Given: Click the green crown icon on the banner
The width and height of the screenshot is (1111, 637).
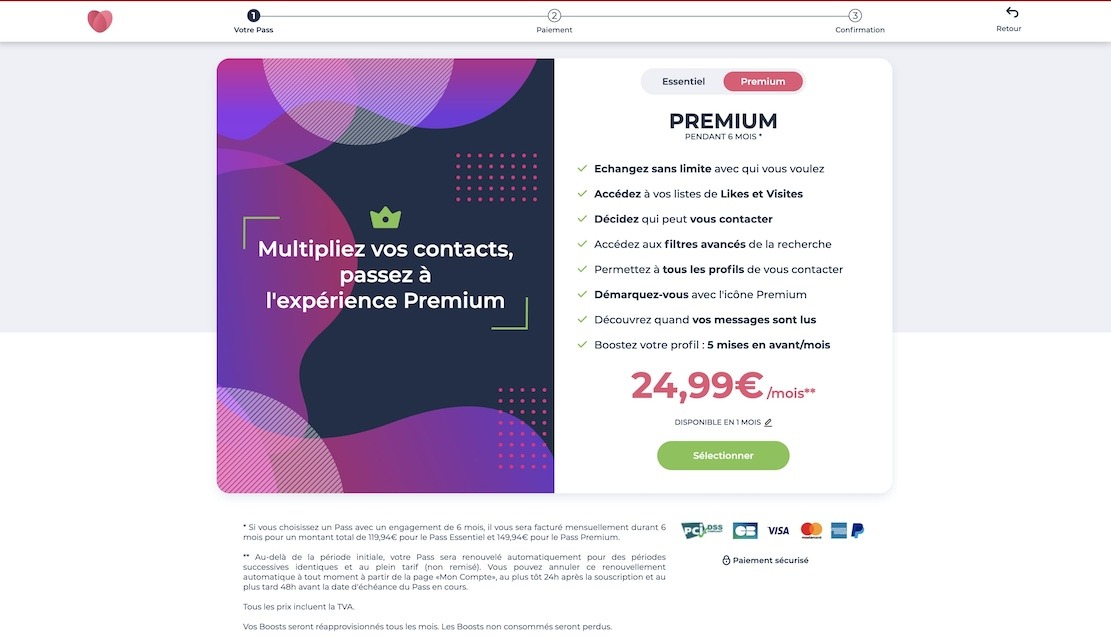Looking at the screenshot, I should (385, 216).
